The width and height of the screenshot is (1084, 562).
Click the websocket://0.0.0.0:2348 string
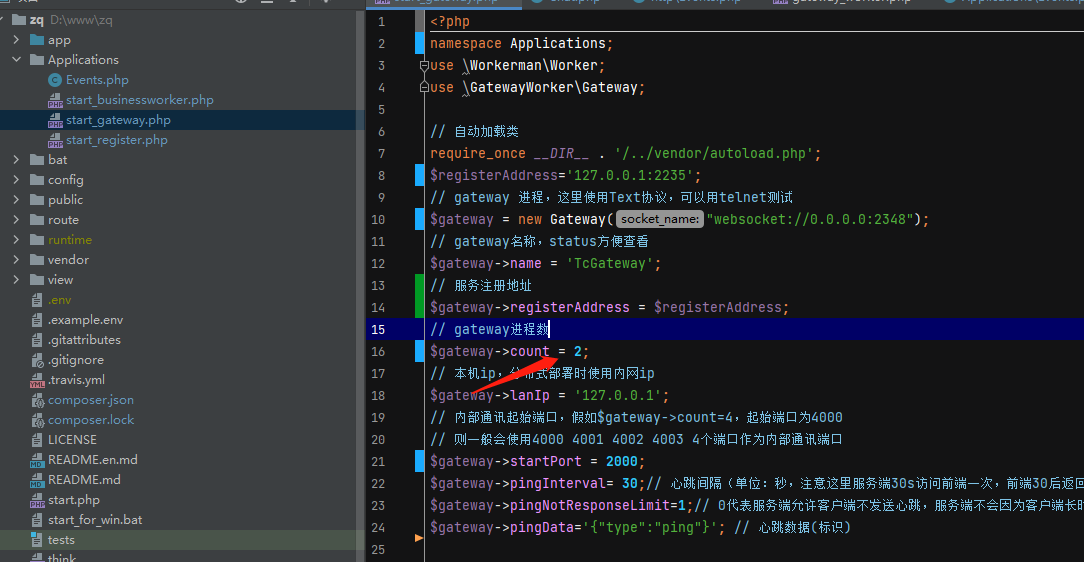pyautogui.click(x=810, y=219)
